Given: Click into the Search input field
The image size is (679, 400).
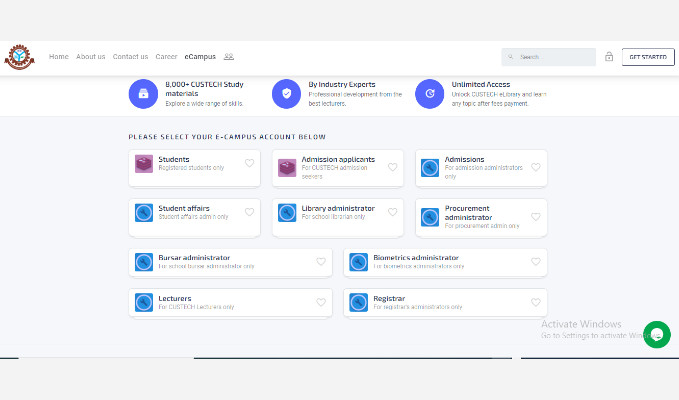Looking at the screenshot, I should coord(555,57).
